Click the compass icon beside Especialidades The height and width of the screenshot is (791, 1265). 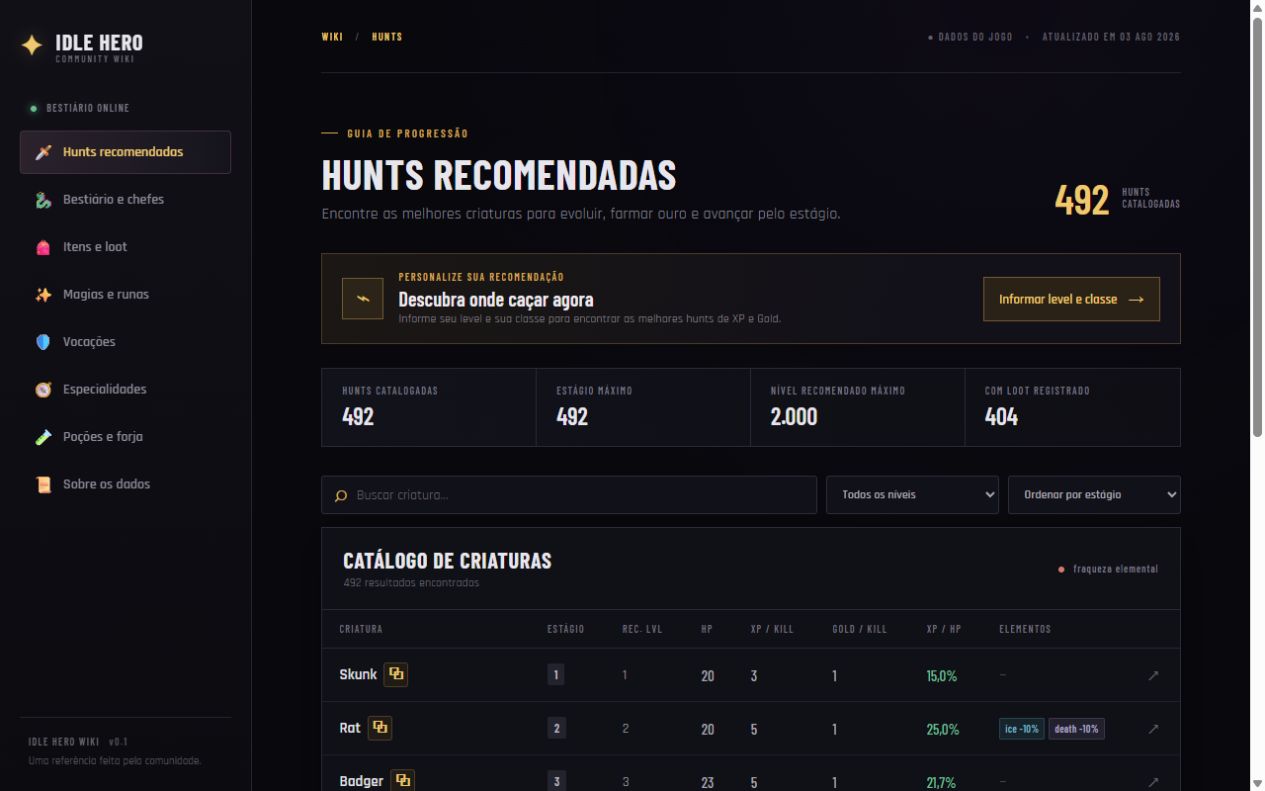coord(43,390)
